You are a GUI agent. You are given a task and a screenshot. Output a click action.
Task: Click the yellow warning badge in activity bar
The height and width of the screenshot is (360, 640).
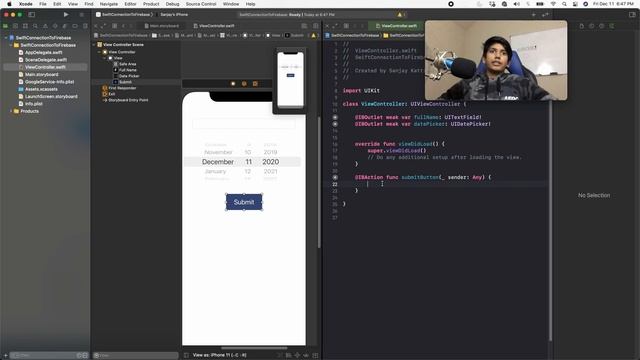pos(400,15)
